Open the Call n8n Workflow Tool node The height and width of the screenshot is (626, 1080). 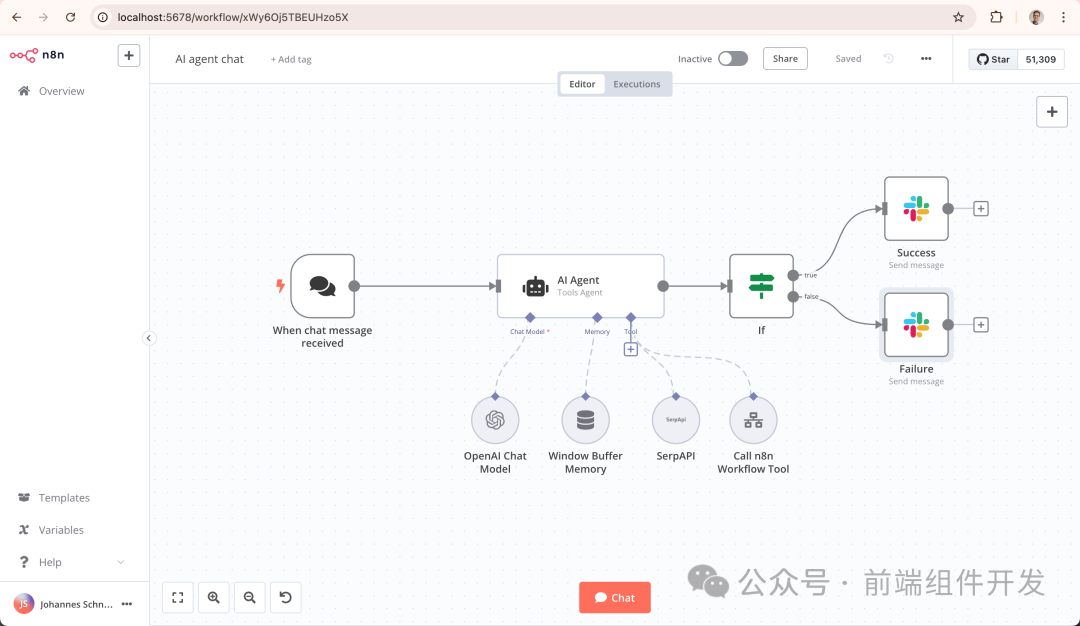coord(753,419)
